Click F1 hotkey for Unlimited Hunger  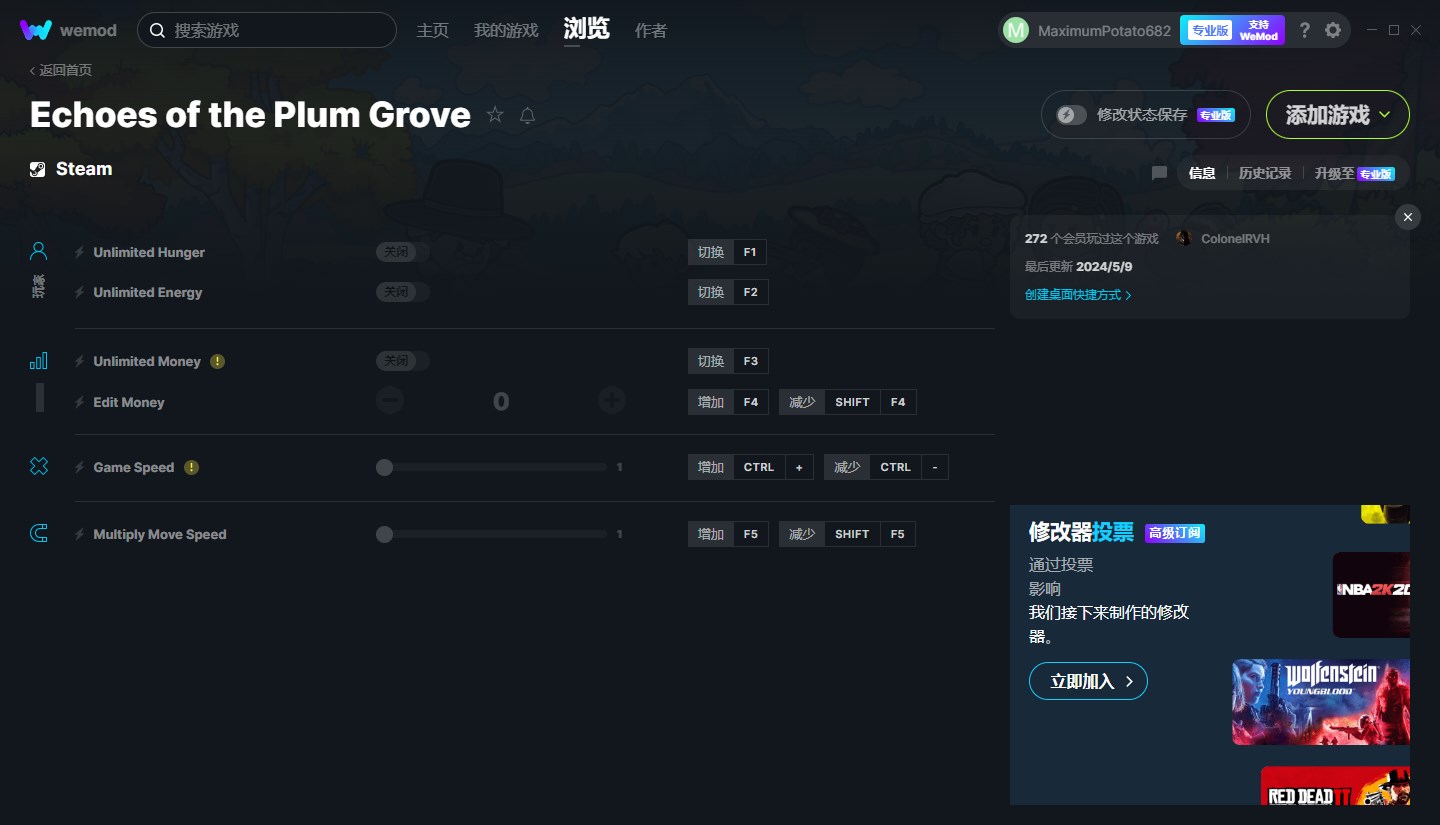coord(750,252)
